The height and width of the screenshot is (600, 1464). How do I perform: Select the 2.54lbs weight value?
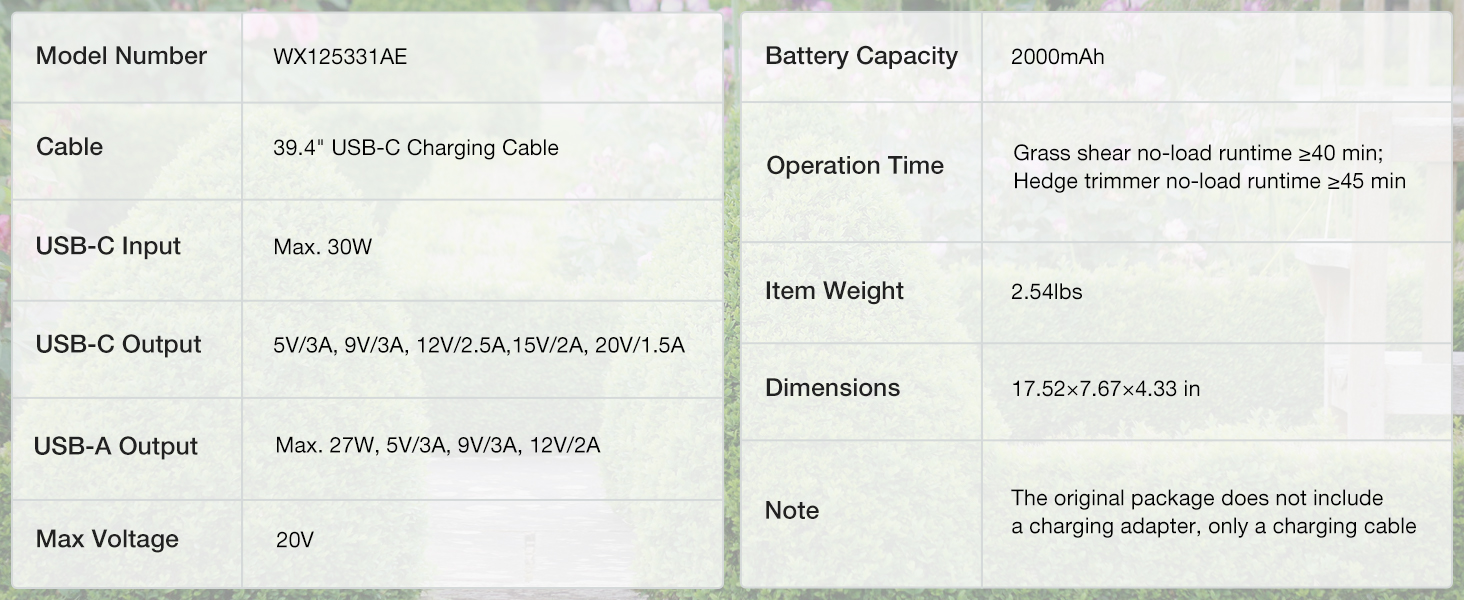coord(1046,292)
